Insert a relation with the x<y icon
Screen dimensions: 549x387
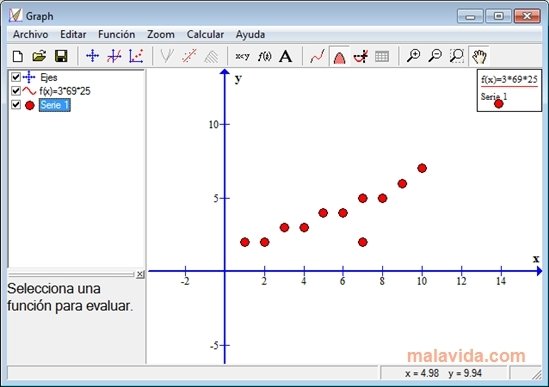(x=242, y=56)
